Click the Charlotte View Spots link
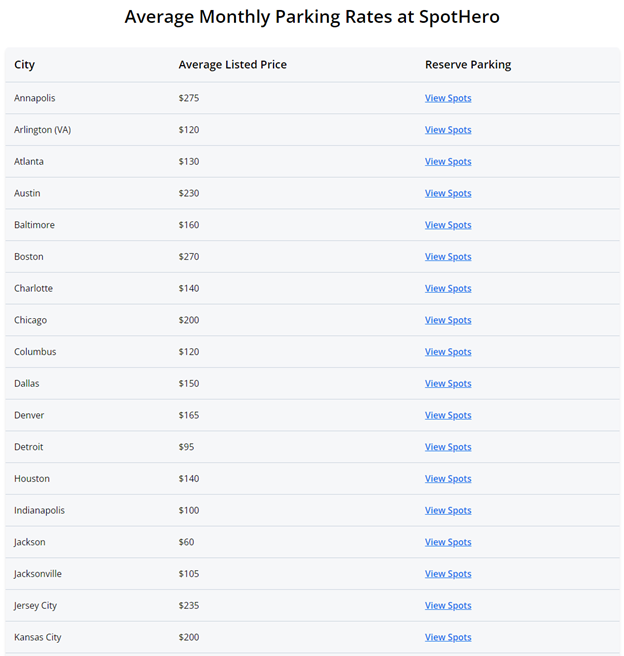624x656 pixels. (x=448, y=288)
